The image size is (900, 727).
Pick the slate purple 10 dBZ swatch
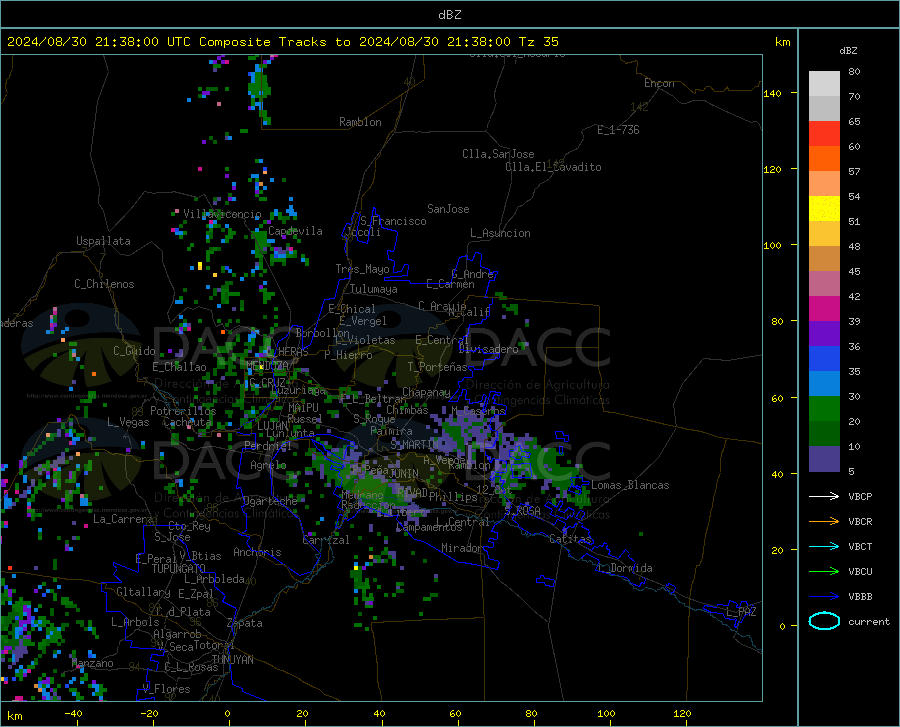coord(824,459)
